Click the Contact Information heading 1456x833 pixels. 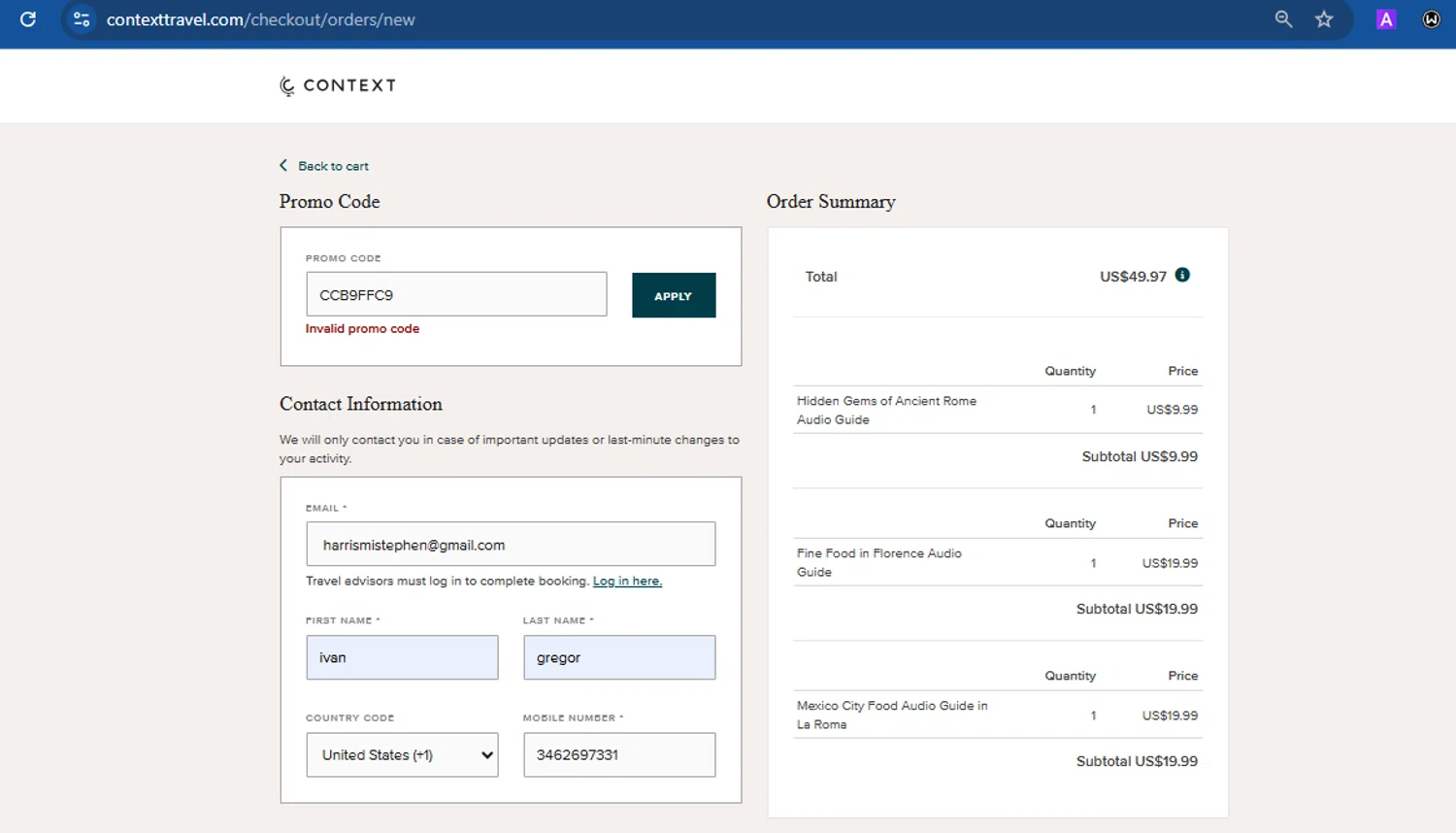coord(361,404)
